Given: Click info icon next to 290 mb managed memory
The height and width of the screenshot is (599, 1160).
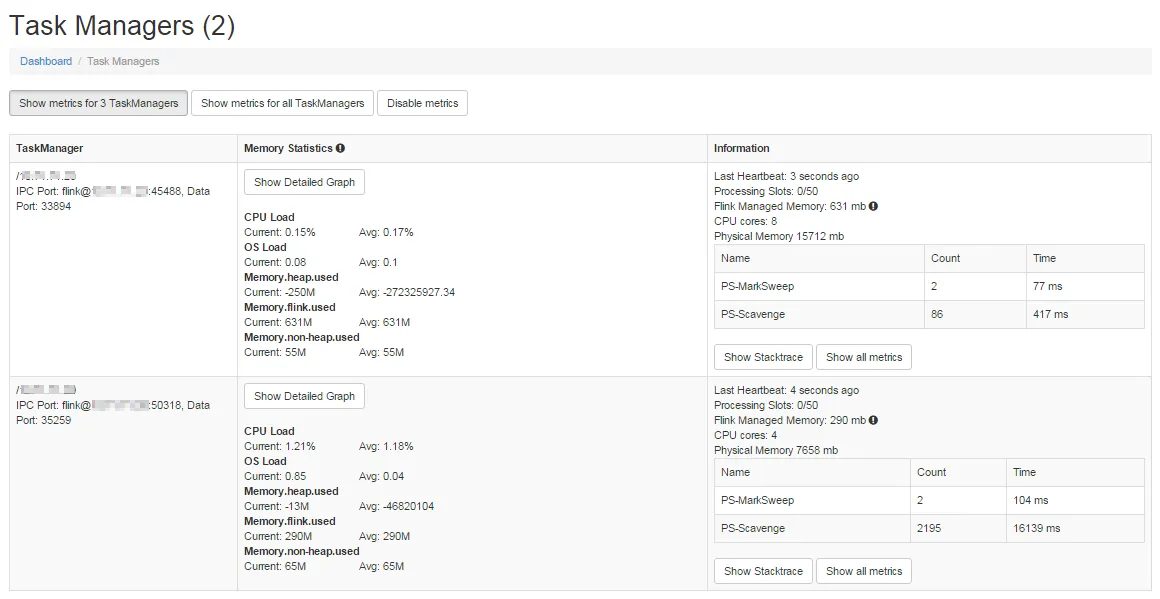Looking at the screenshot, I should click(873, 420).
